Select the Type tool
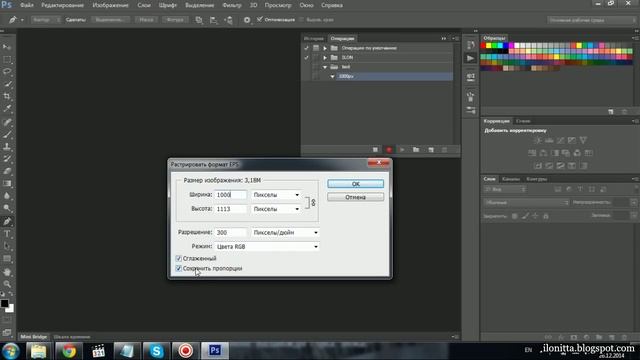640x360 pixels. point(7,234)
